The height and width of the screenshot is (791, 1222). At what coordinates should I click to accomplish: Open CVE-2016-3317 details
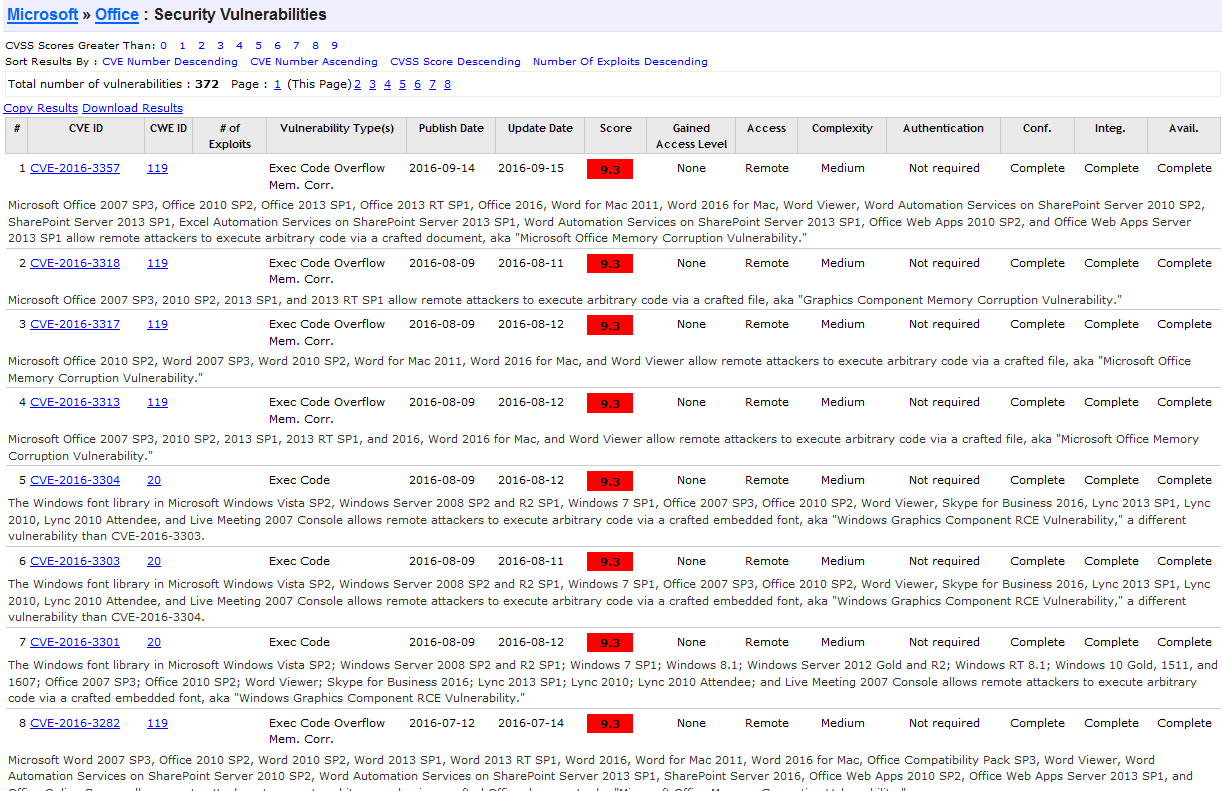(x=75, y=325)
